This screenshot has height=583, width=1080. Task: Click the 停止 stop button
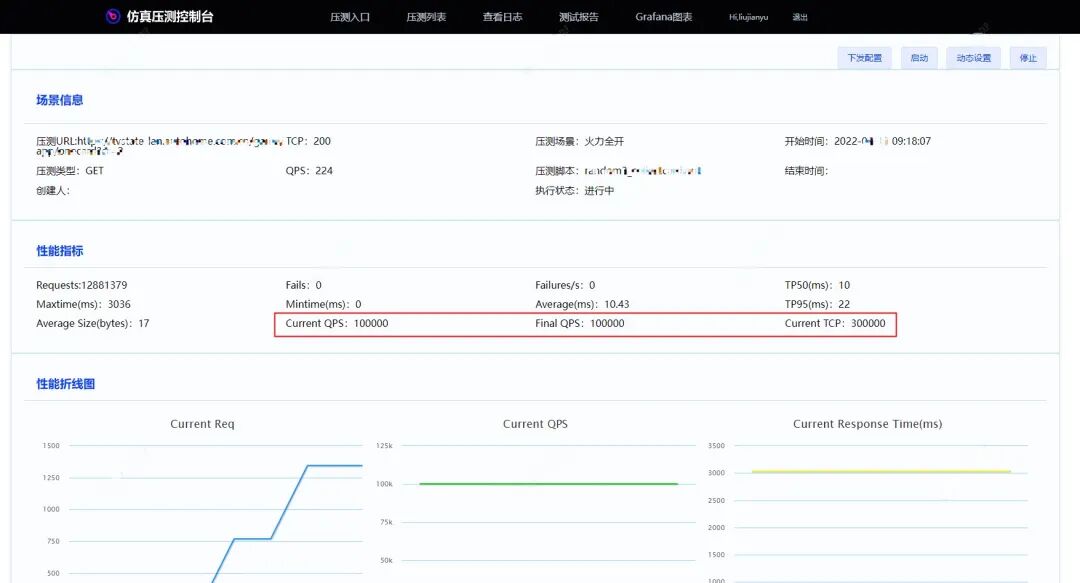[1028, 58]
